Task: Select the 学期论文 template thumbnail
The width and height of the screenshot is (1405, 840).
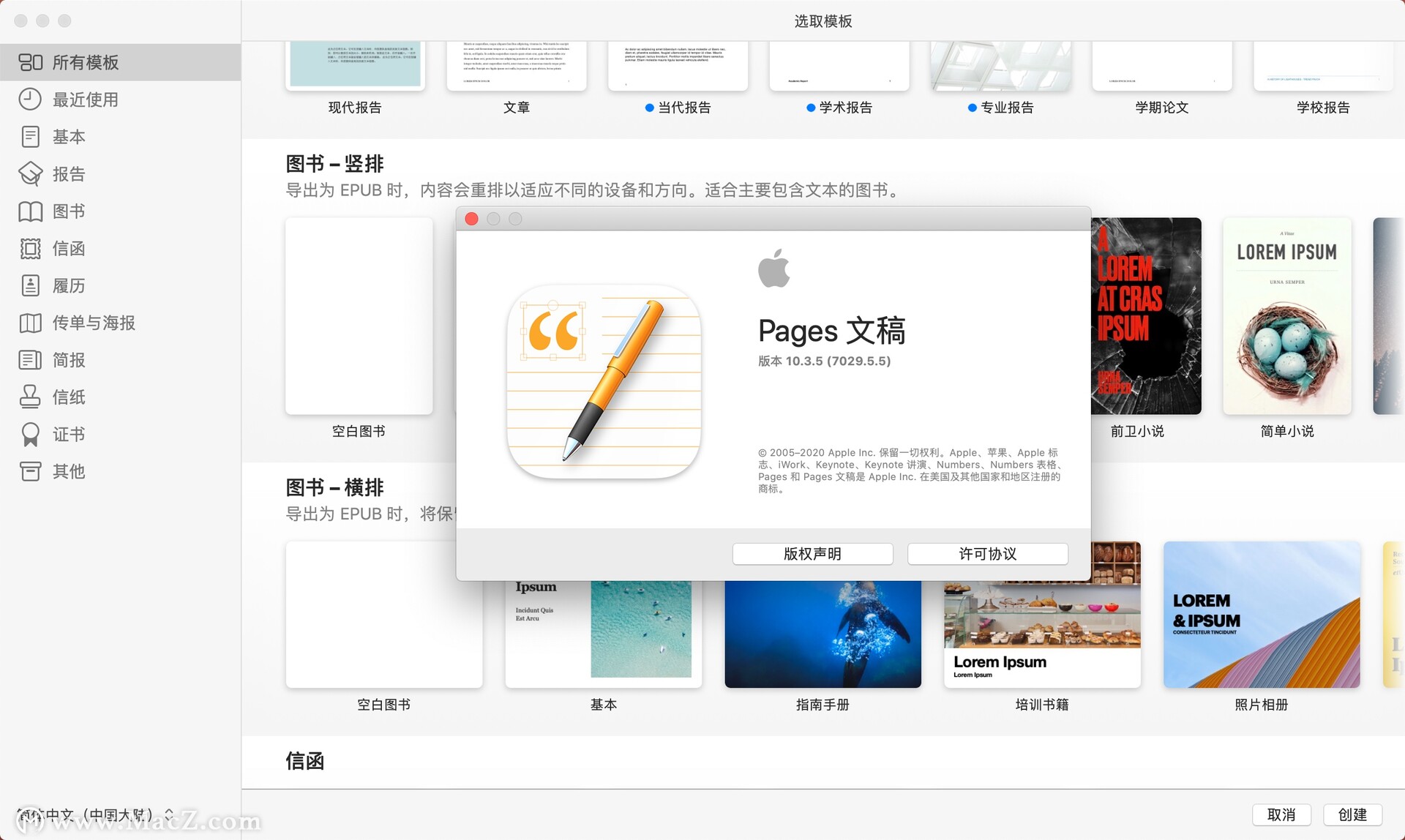Action: [x=1162, y=64]
